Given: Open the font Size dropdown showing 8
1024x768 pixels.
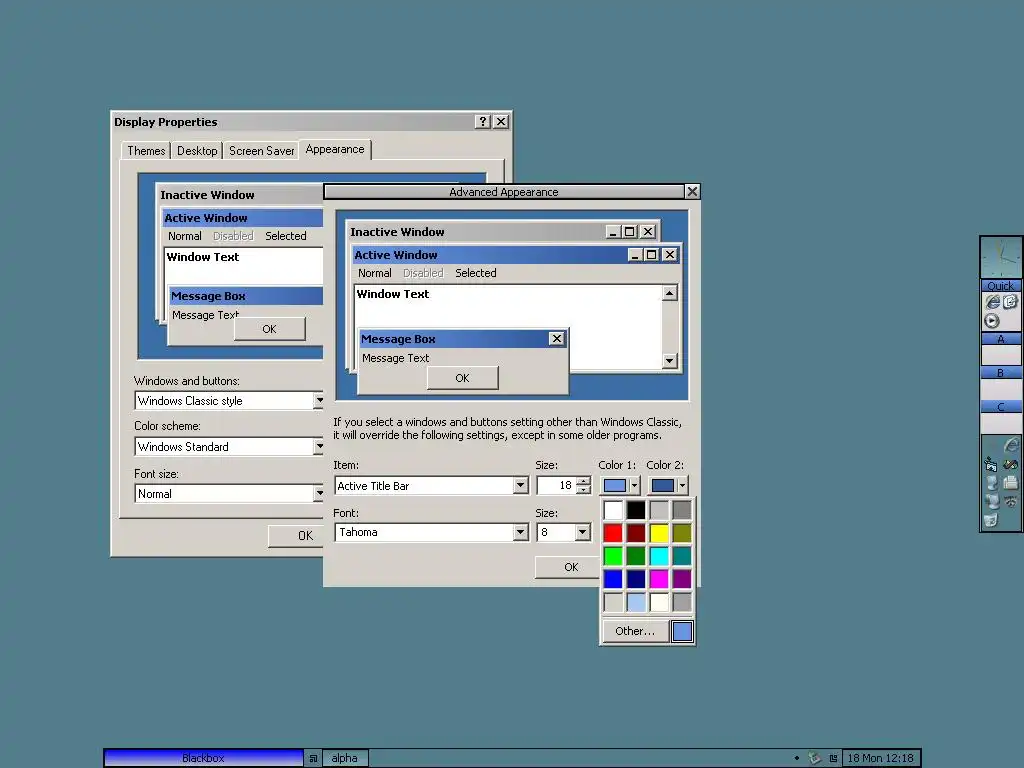Looking at the screenshot, I should (583, 532).
